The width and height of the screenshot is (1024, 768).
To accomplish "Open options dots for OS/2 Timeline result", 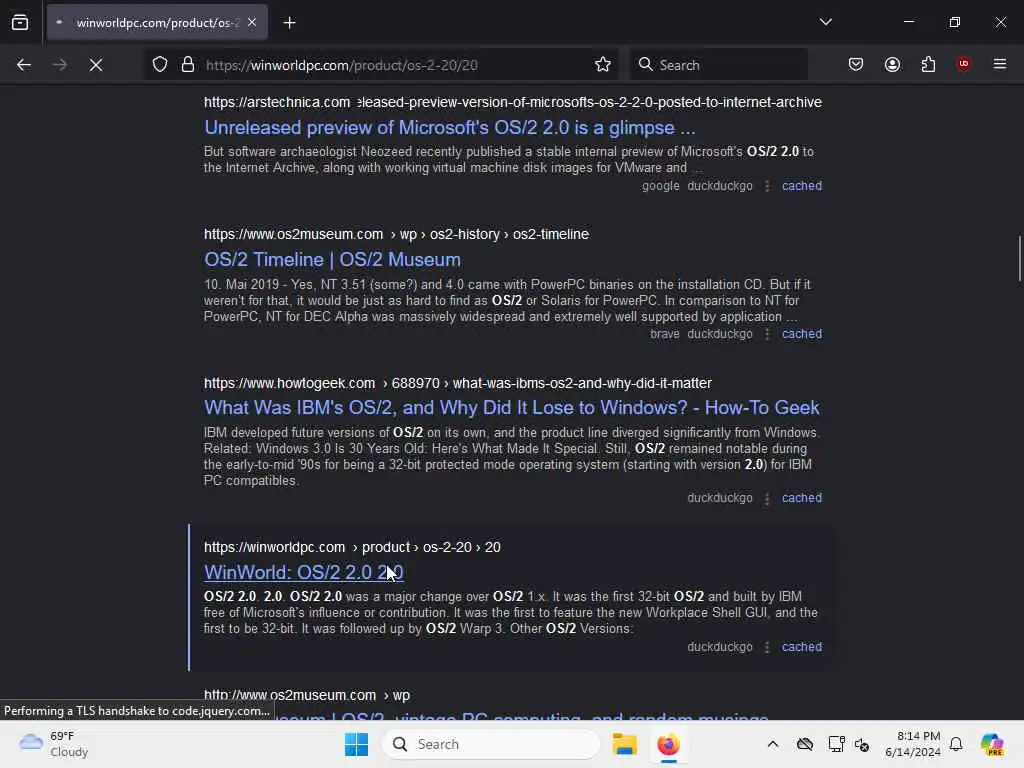I will coord(767,334).
